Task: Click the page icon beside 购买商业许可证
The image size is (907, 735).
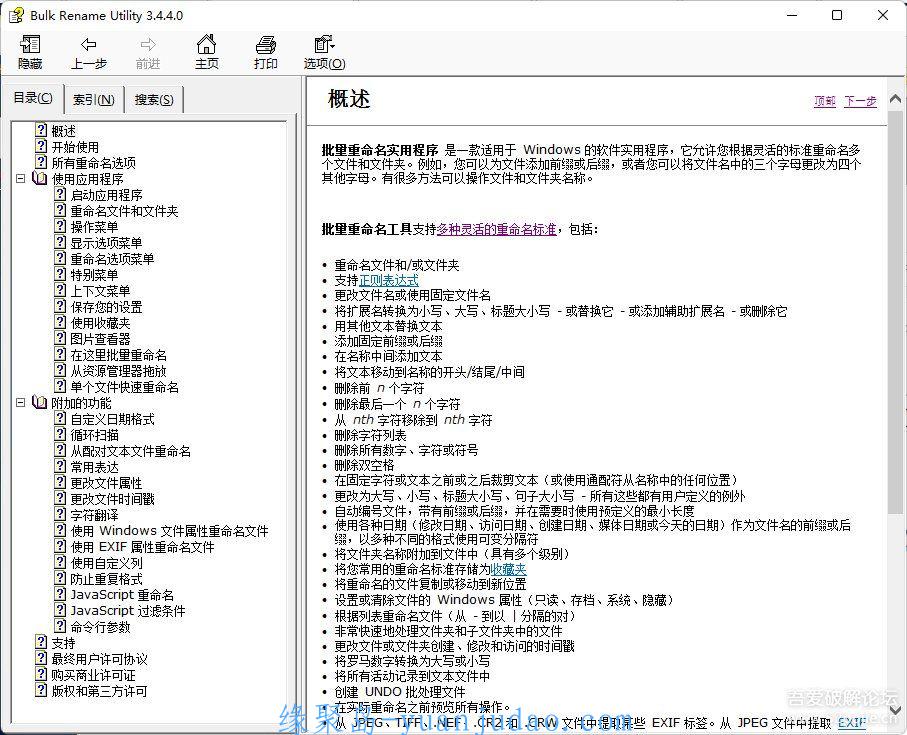Action: pyautogui.click(x=41, y=675)
